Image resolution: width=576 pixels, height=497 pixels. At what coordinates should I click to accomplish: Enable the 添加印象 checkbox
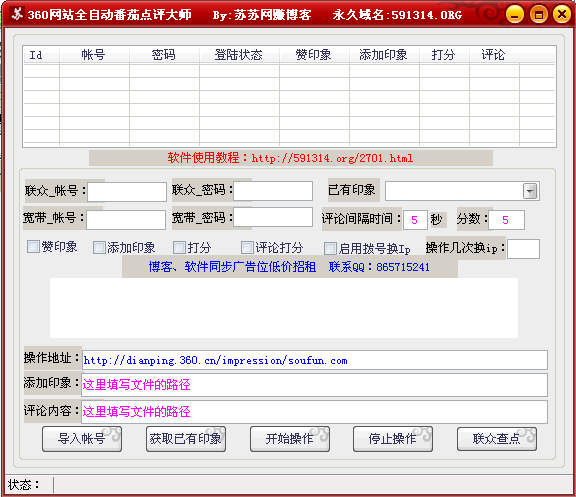click(x=99, y=248)
